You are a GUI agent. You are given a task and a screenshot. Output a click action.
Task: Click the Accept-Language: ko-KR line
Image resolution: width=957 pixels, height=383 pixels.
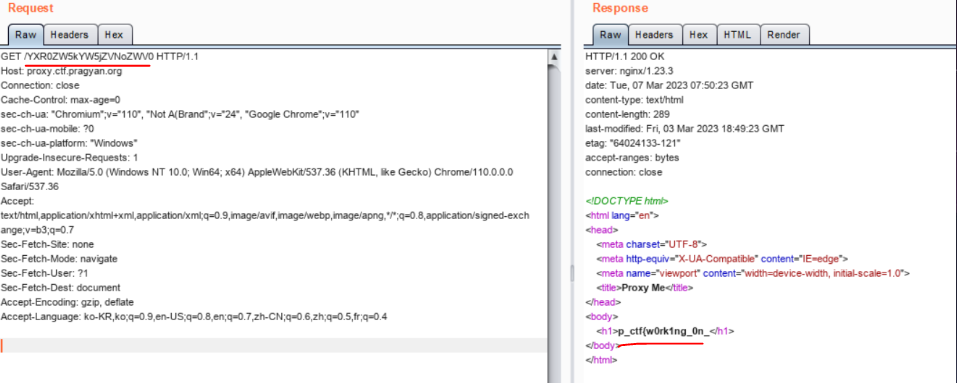pyautogui.click(x=194, y=317)
